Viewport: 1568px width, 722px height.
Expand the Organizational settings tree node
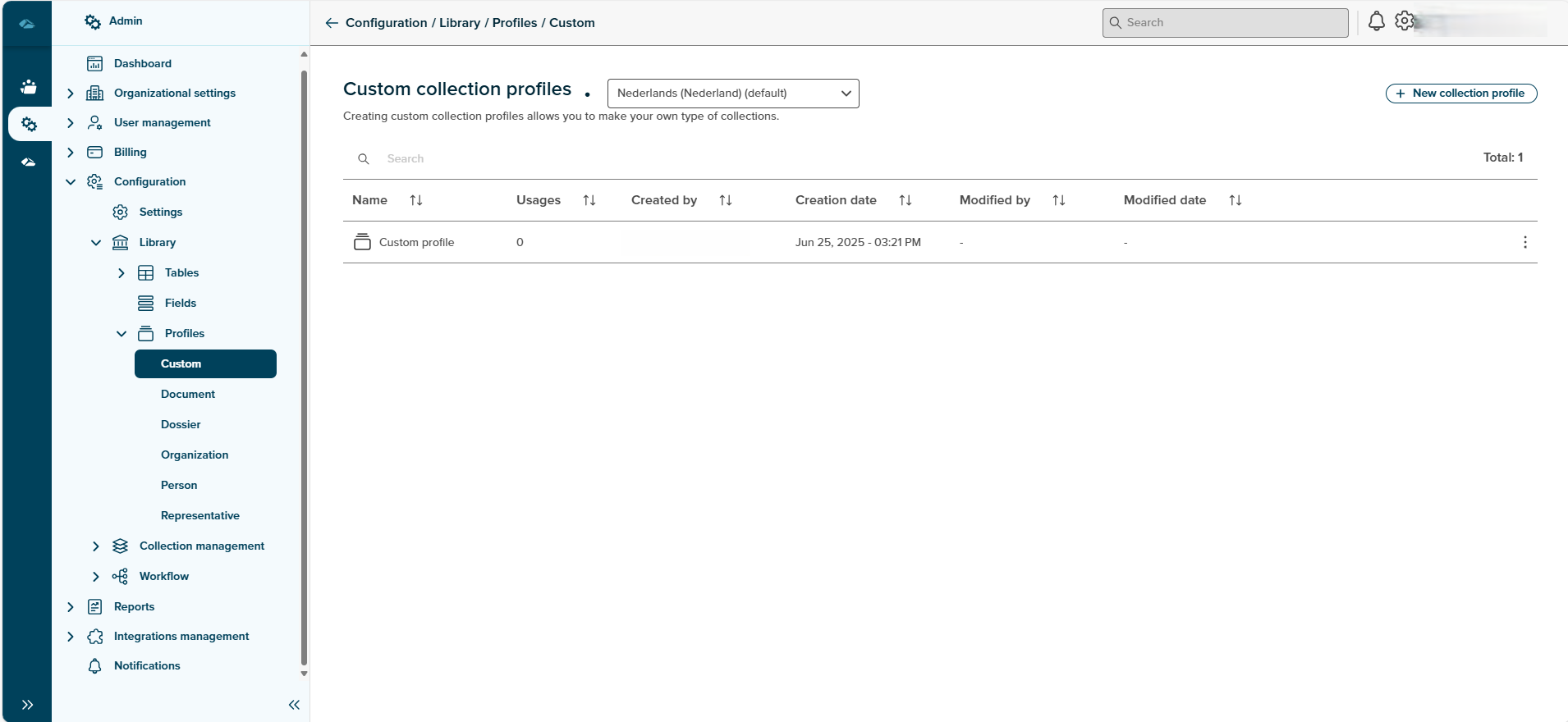(x=71, y=94)
